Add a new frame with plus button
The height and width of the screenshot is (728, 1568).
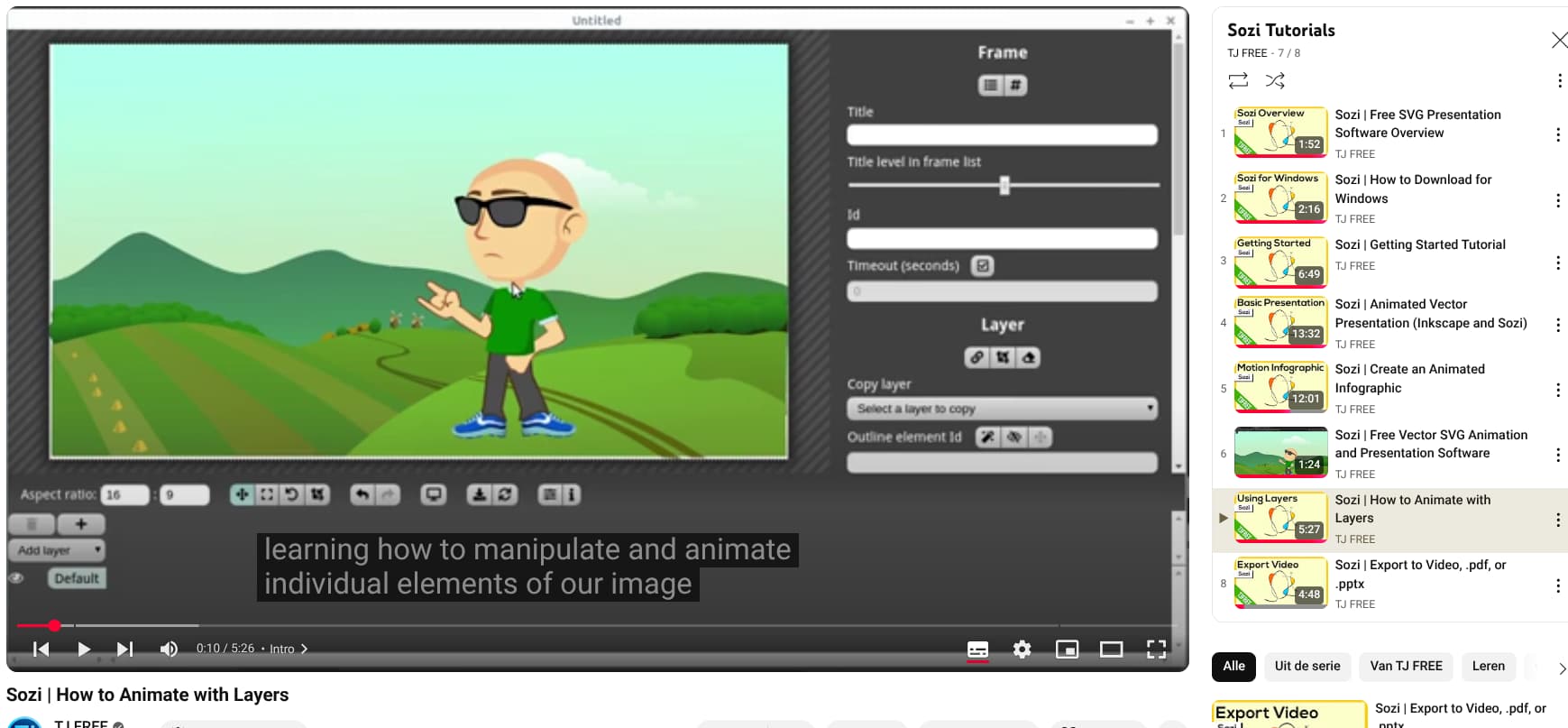81,524
